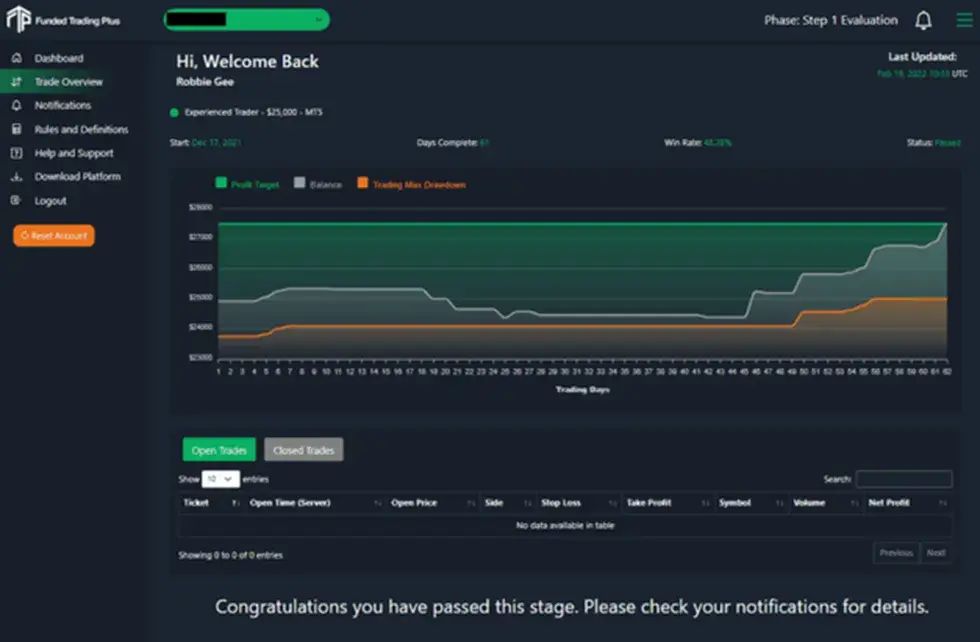Click the Robbie Gee name text
The image size is (980, 642).
(x=204, y=82)
